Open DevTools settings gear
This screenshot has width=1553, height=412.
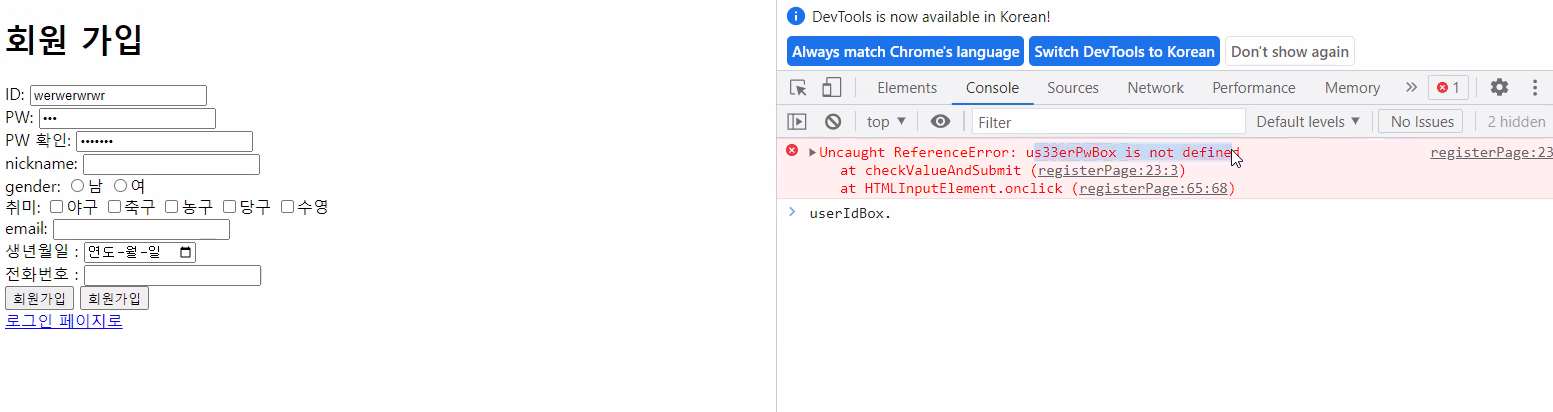click(x=1499, y=88)
